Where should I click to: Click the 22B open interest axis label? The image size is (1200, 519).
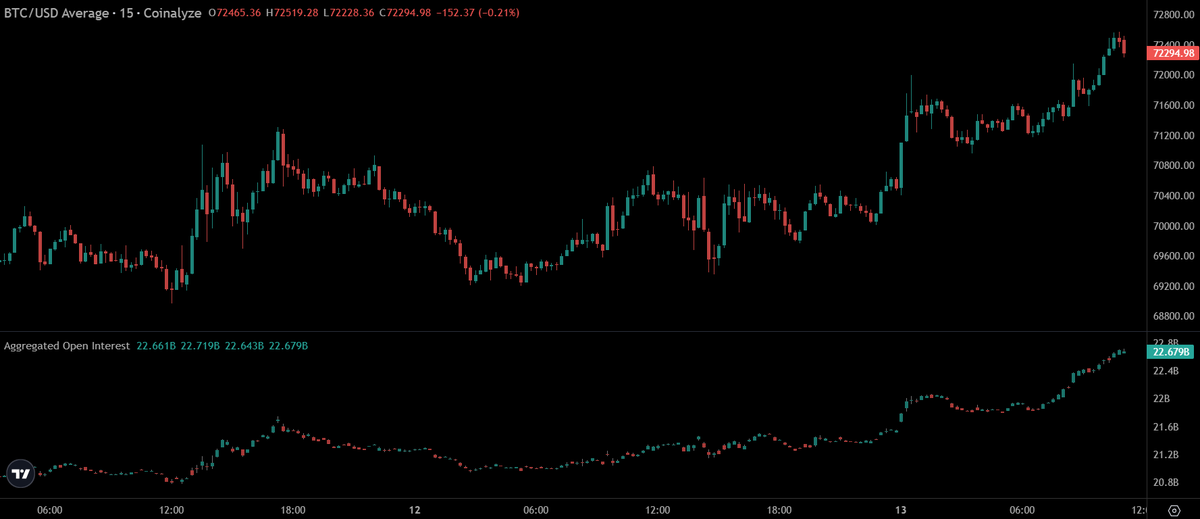(1162, 399)
